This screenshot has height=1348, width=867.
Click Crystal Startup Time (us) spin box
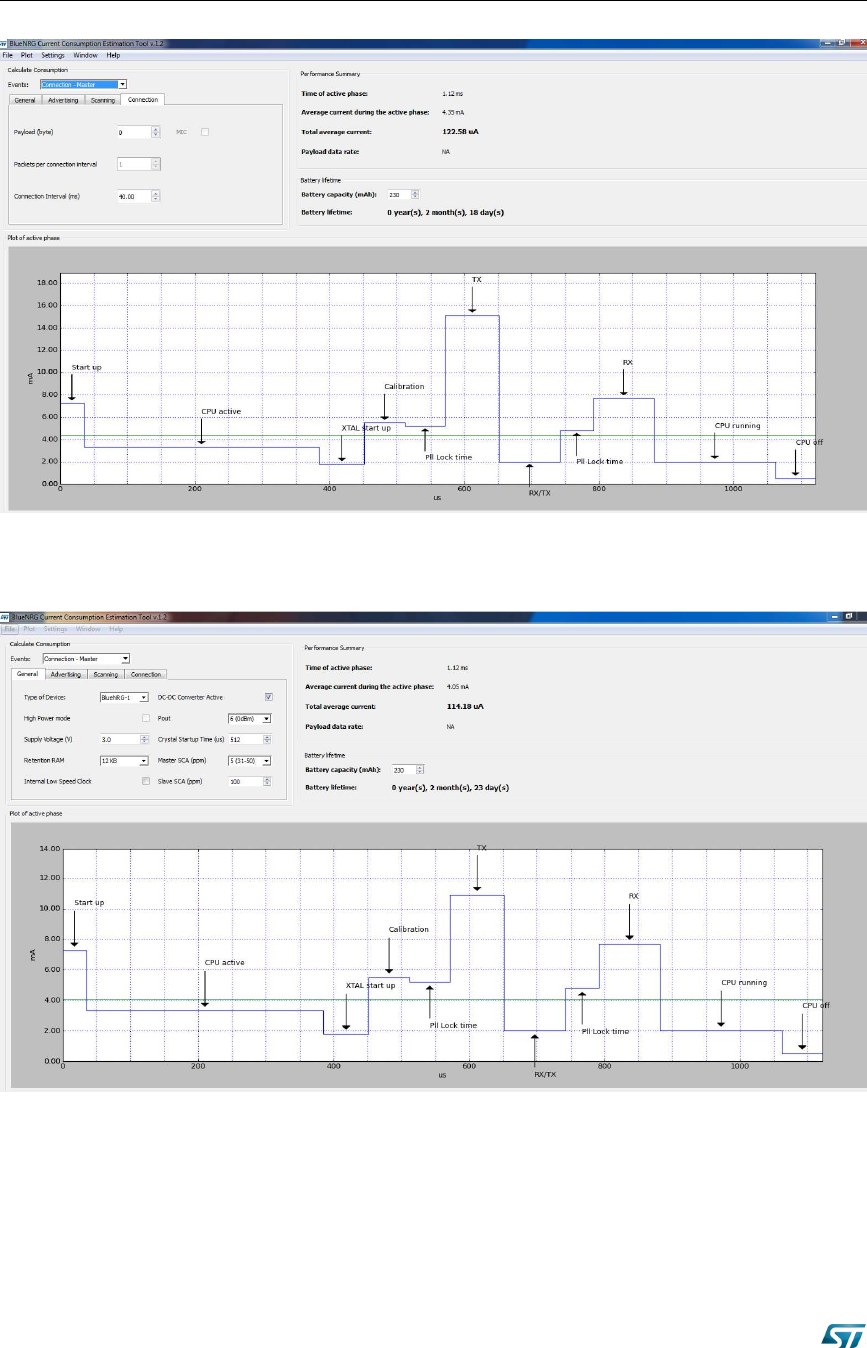(249, 739)
